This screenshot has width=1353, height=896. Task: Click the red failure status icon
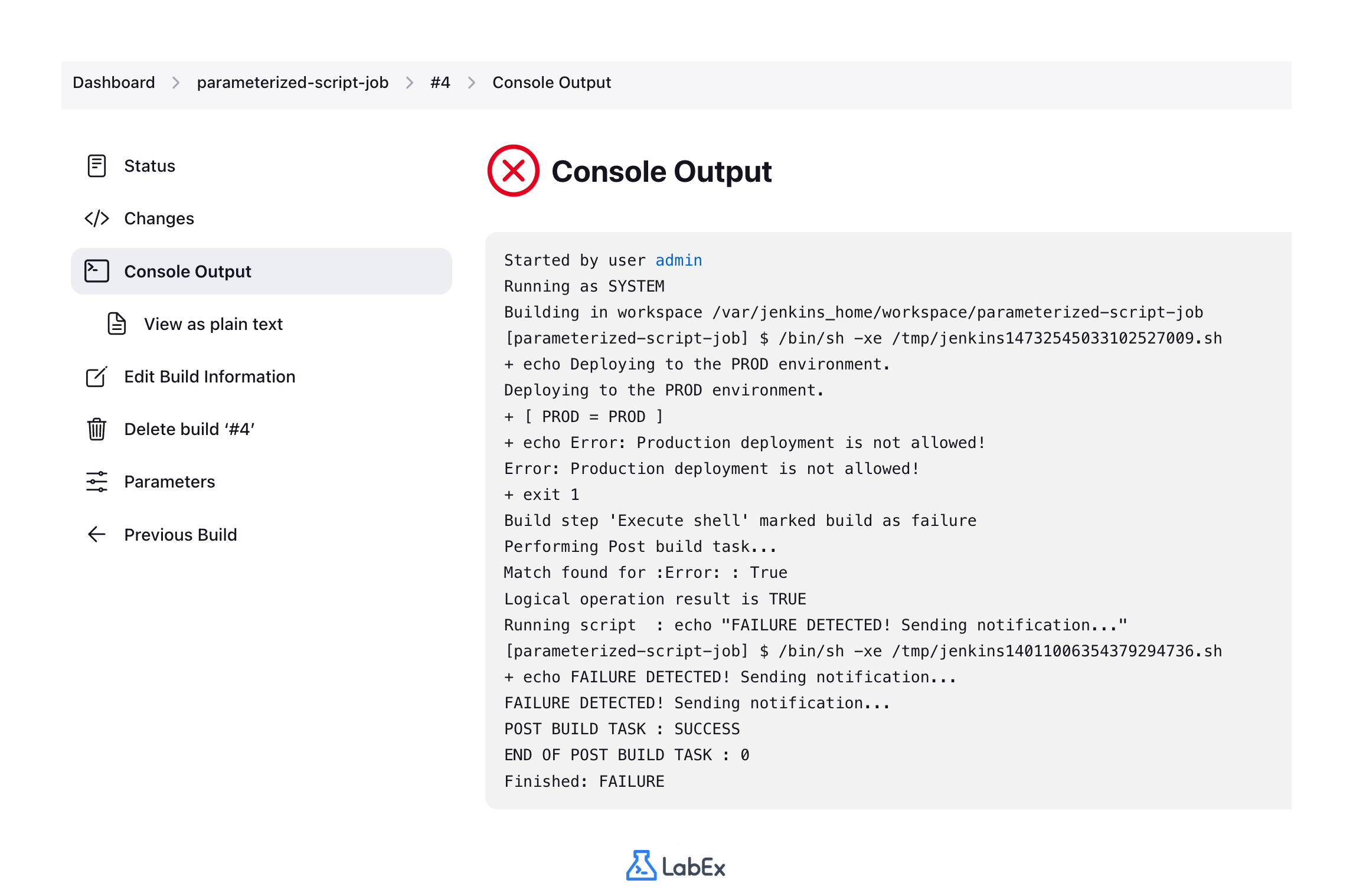pos(514,171)
